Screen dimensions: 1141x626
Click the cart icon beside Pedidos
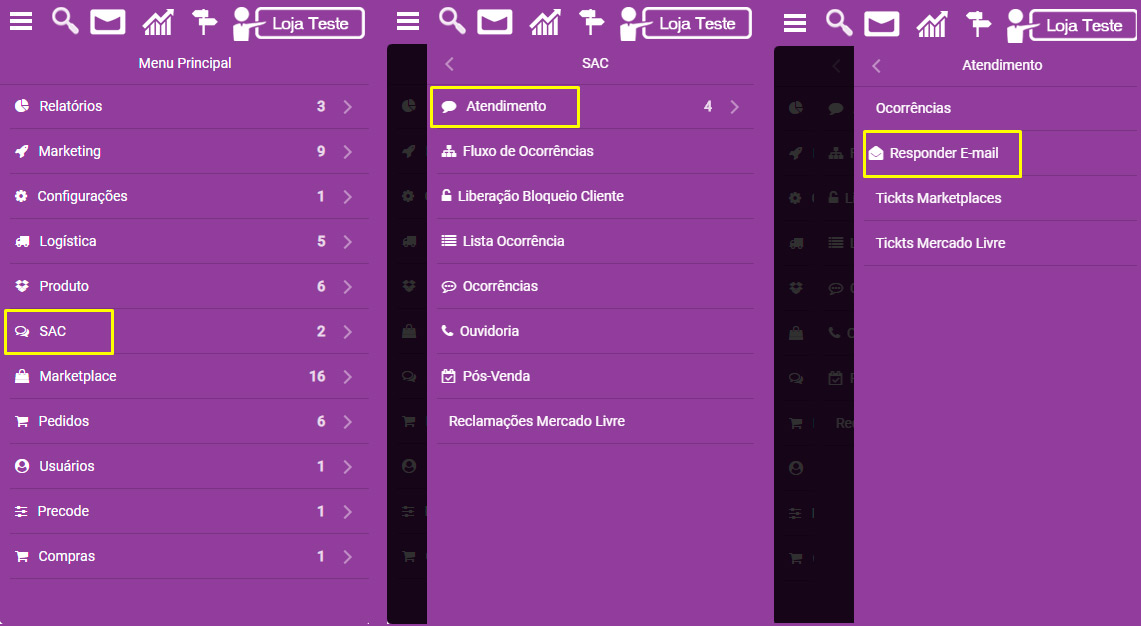(x=22, y=421)
